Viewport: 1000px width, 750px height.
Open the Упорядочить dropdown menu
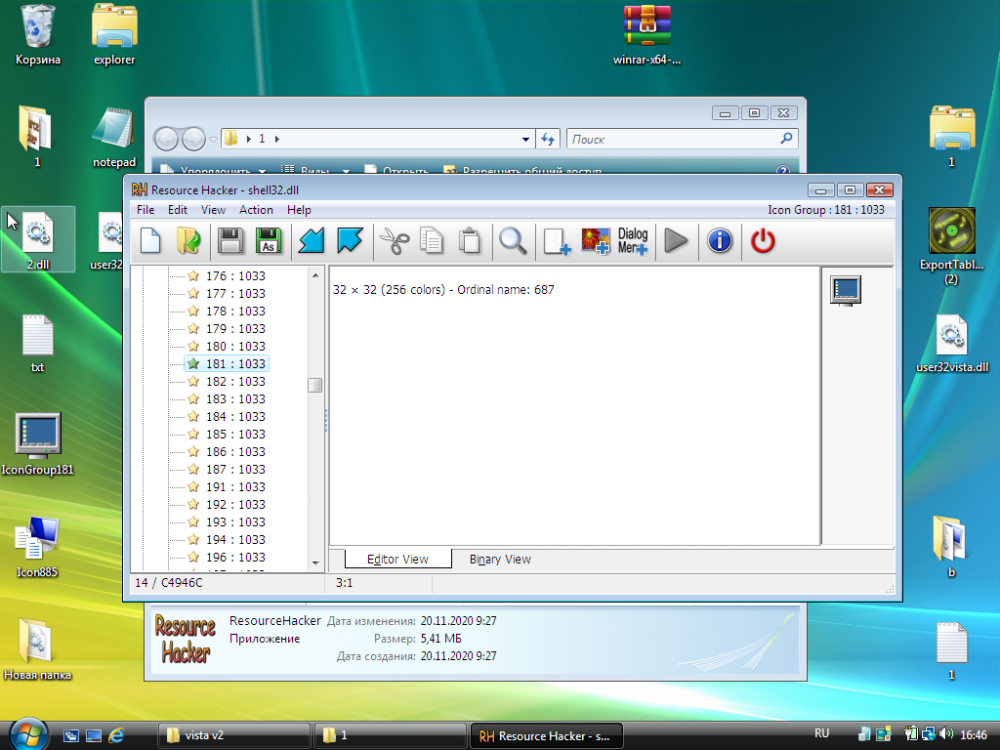[x=221, y=168]
